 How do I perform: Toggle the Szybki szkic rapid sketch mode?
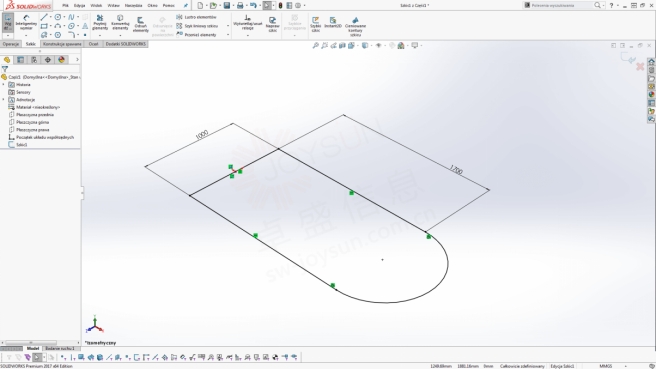pyautogui.click(x=316, y=24)
